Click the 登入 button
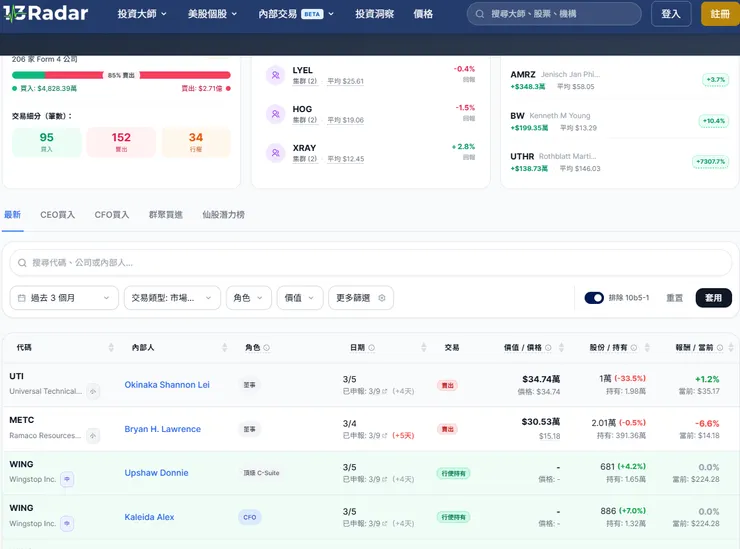The image size is (740, 549). (x=671, y=14)
